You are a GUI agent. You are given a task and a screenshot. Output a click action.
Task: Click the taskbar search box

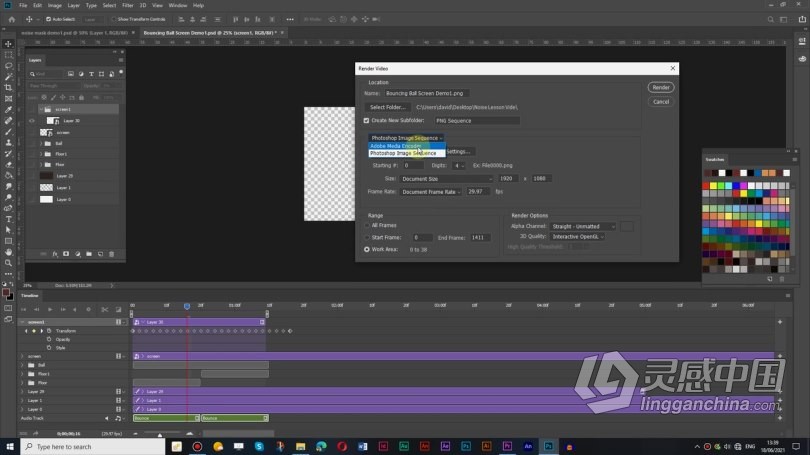pyautogui.click(x=93, y=447)
